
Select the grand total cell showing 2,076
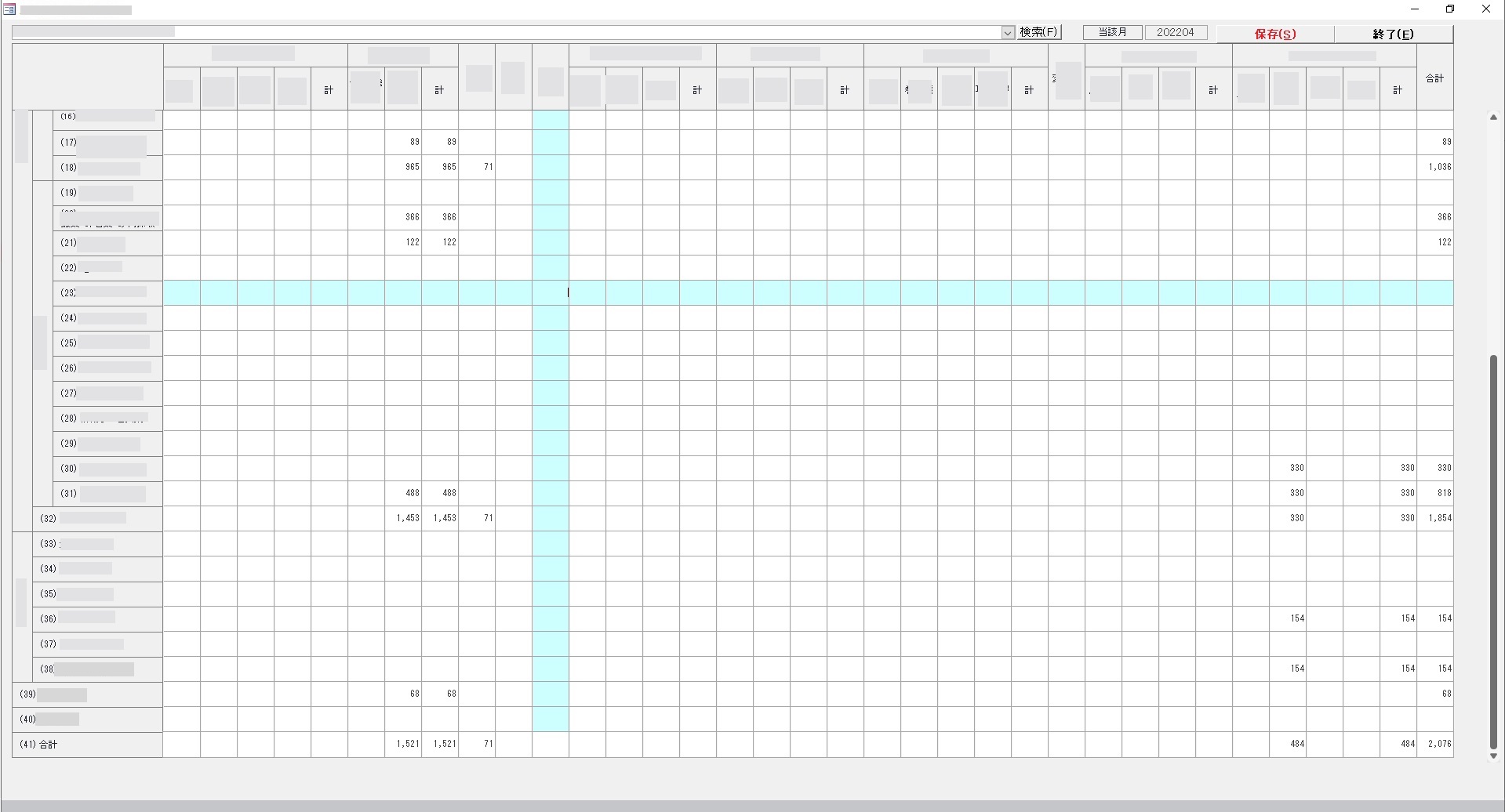coord(1434,744)
